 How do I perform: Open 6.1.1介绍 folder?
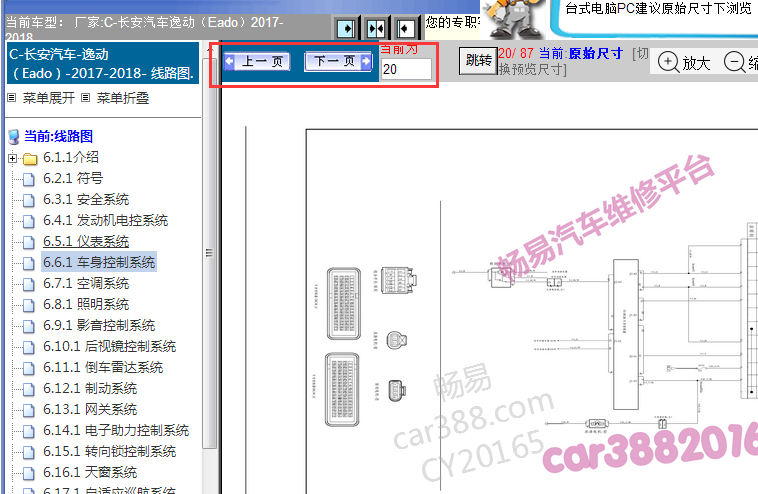(71, 157)
